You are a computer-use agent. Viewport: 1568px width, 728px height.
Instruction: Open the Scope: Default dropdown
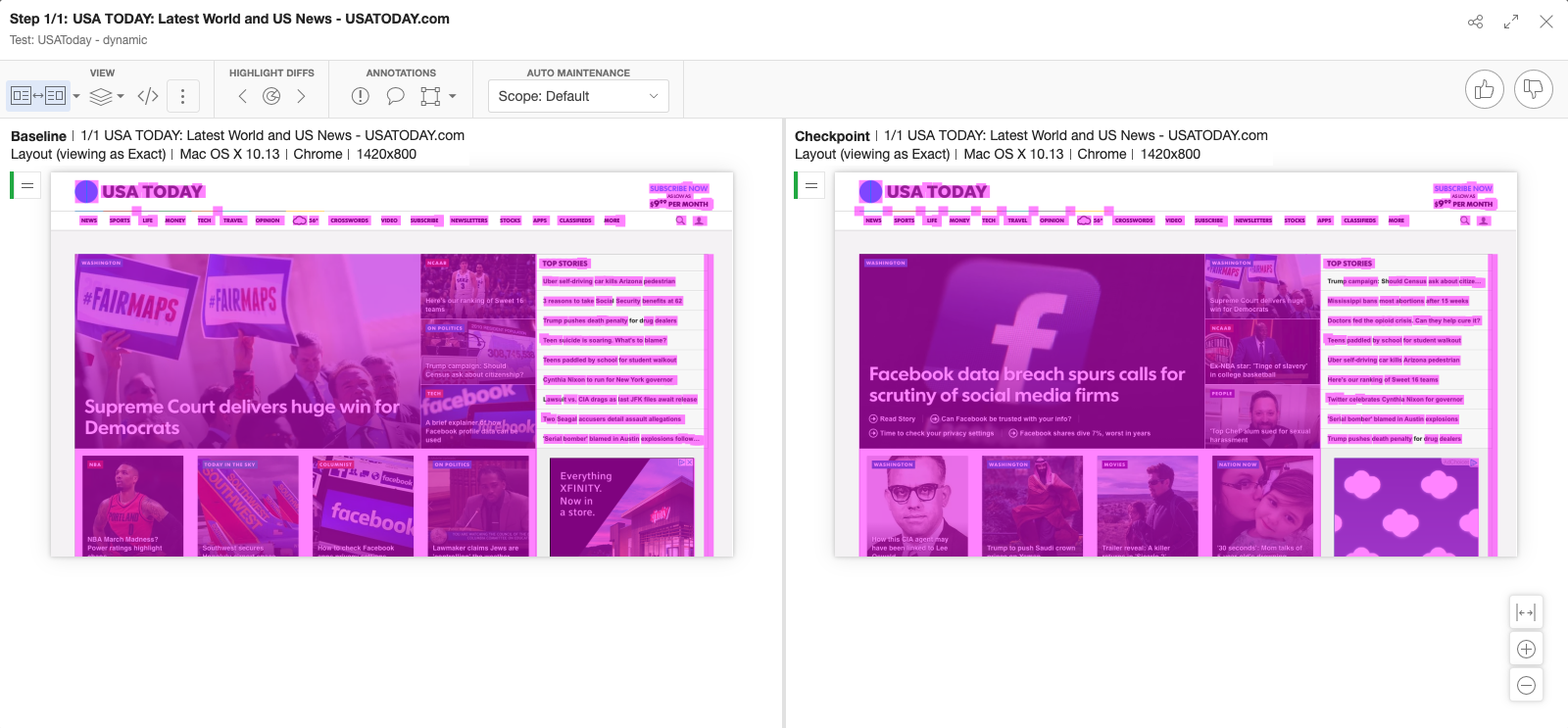click(578, 96)
